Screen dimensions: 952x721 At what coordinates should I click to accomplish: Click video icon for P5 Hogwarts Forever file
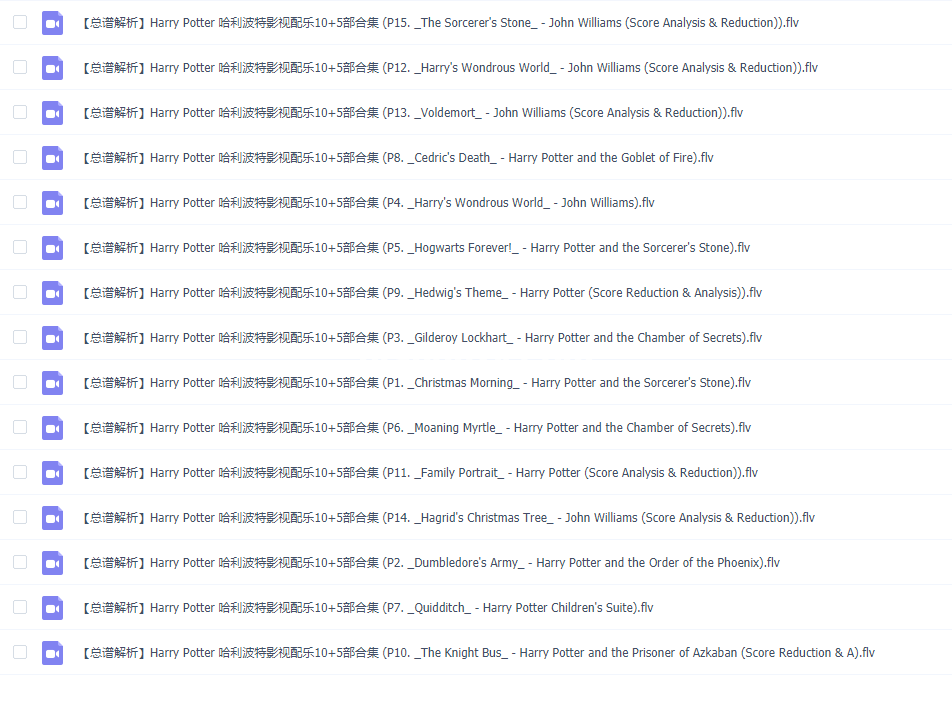pyautogui.click(x=52, y=248)
